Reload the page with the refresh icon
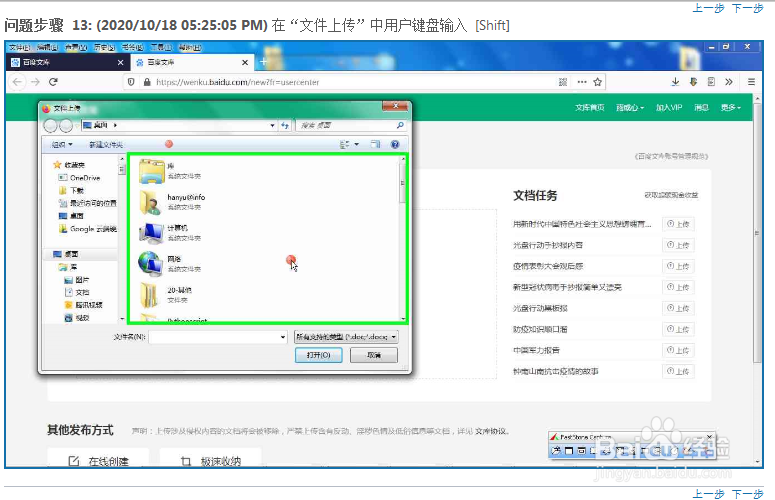Screen dimensions: 775x500 tap(53, 82)
